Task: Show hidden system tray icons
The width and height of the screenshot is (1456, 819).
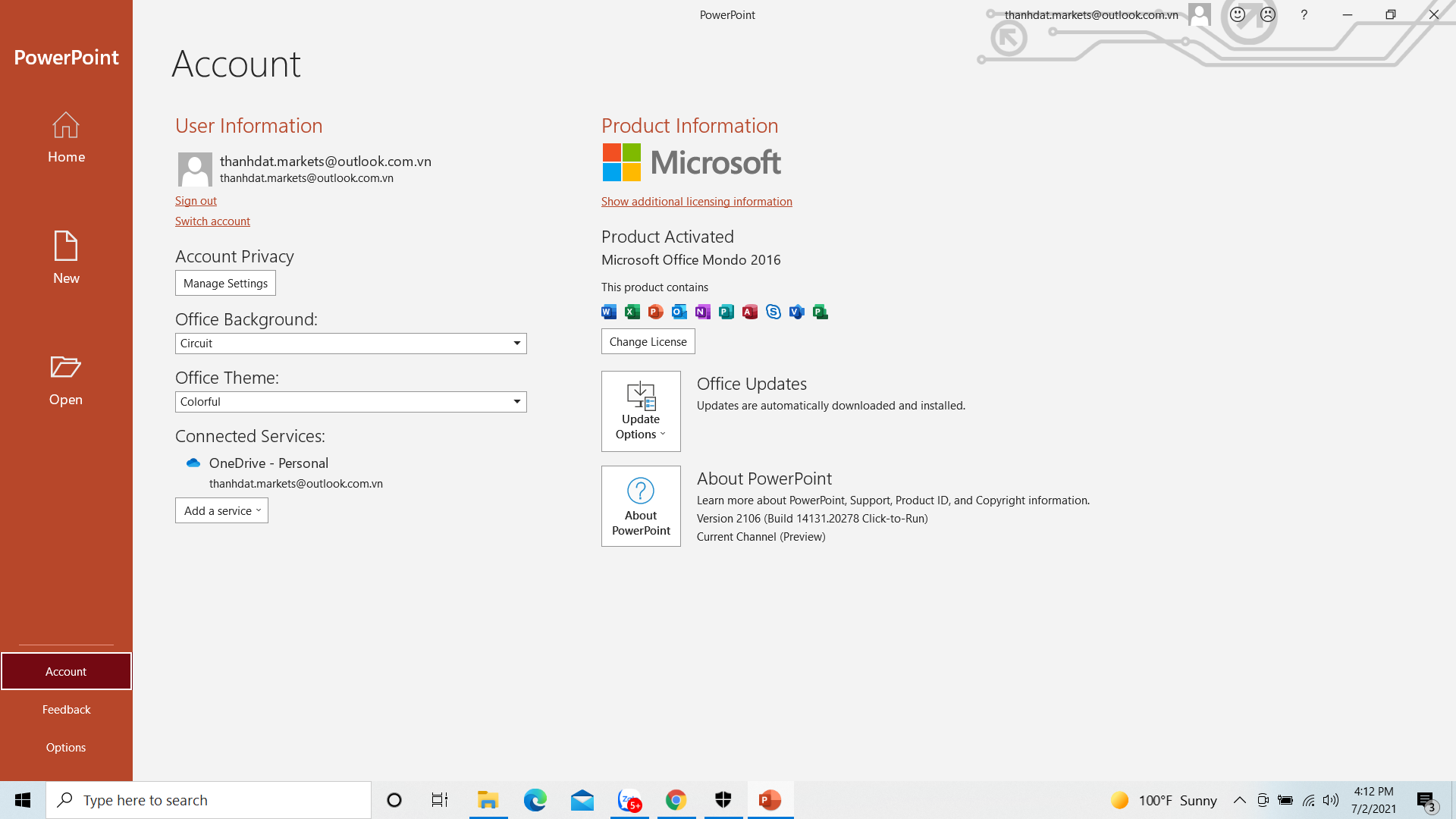Action: point(1240,800)
